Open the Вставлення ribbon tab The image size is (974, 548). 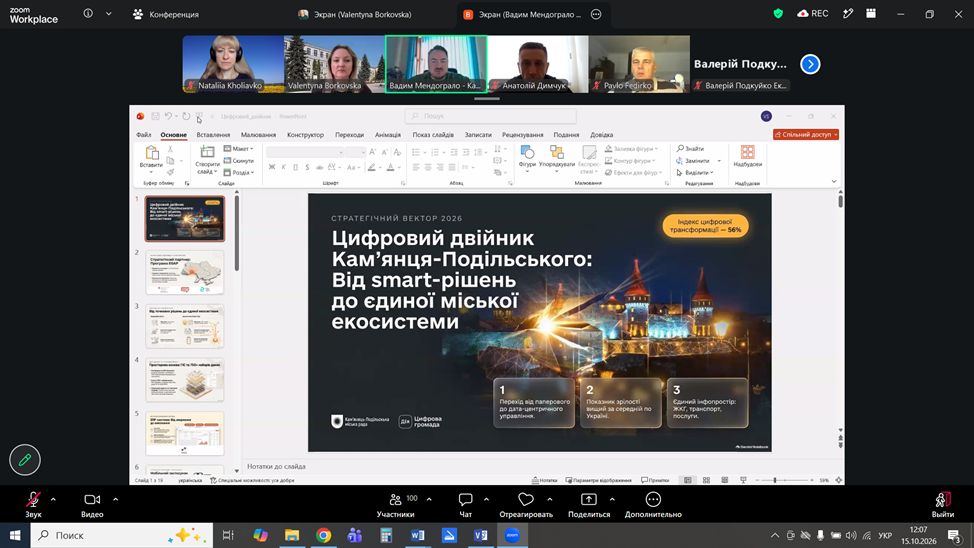pos(213,134)
